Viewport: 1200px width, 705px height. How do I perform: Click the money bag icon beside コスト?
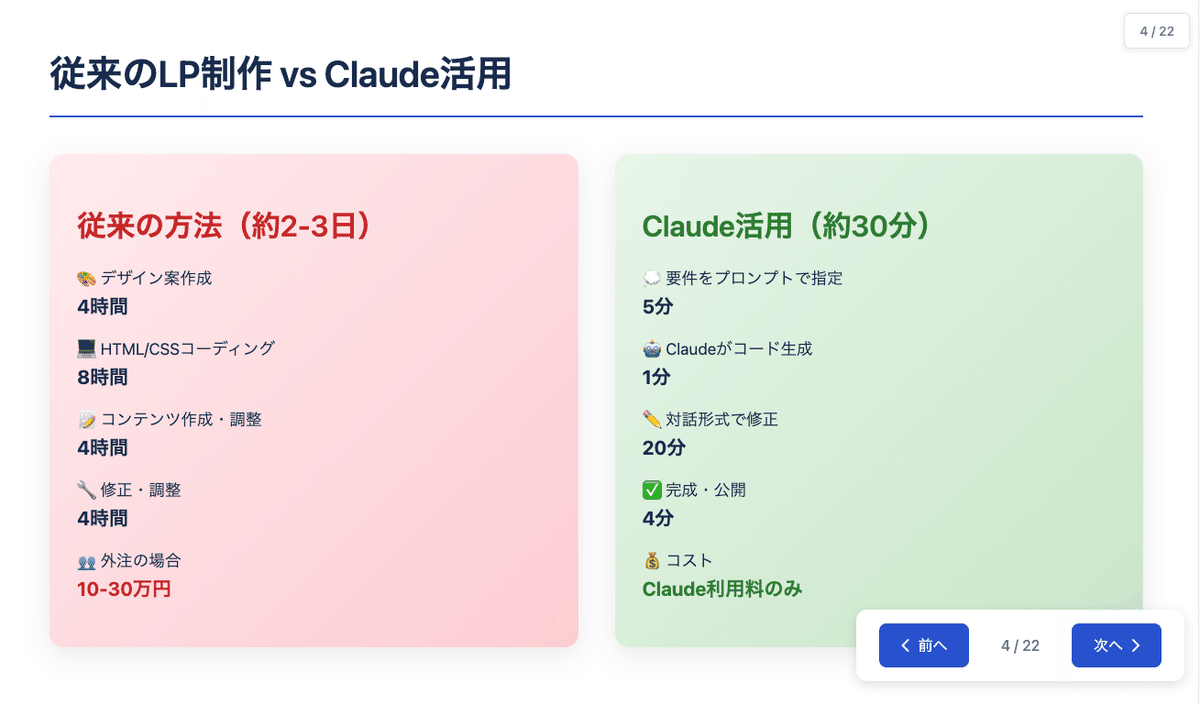652,561
